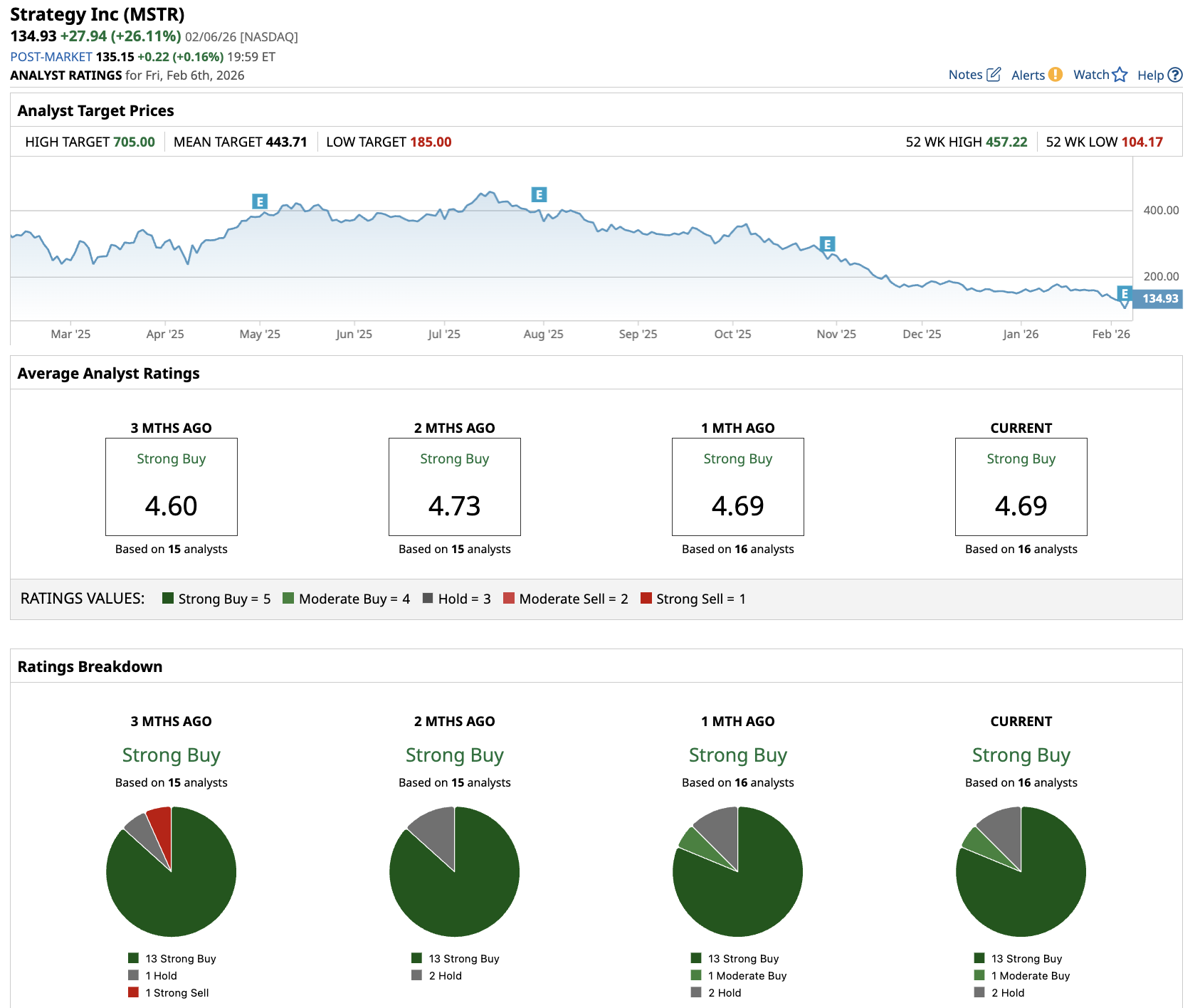The image size is (1200, 1008).
Task: Open the Help question mark icon
Action: click(x=1175, y=75)
